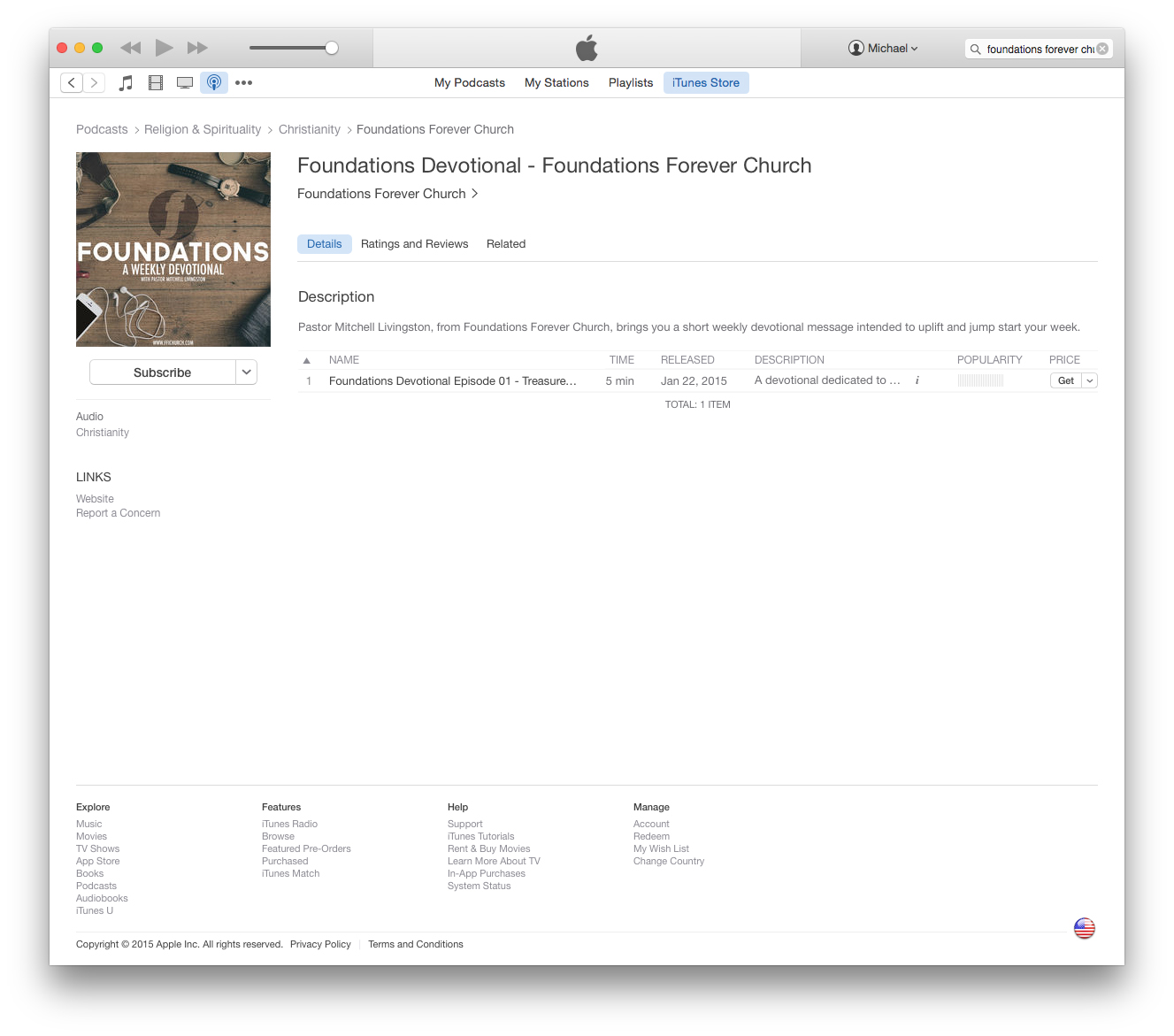Clear the search field text
Screen dimensions: 1174x1036
(x=1102, y=49)
